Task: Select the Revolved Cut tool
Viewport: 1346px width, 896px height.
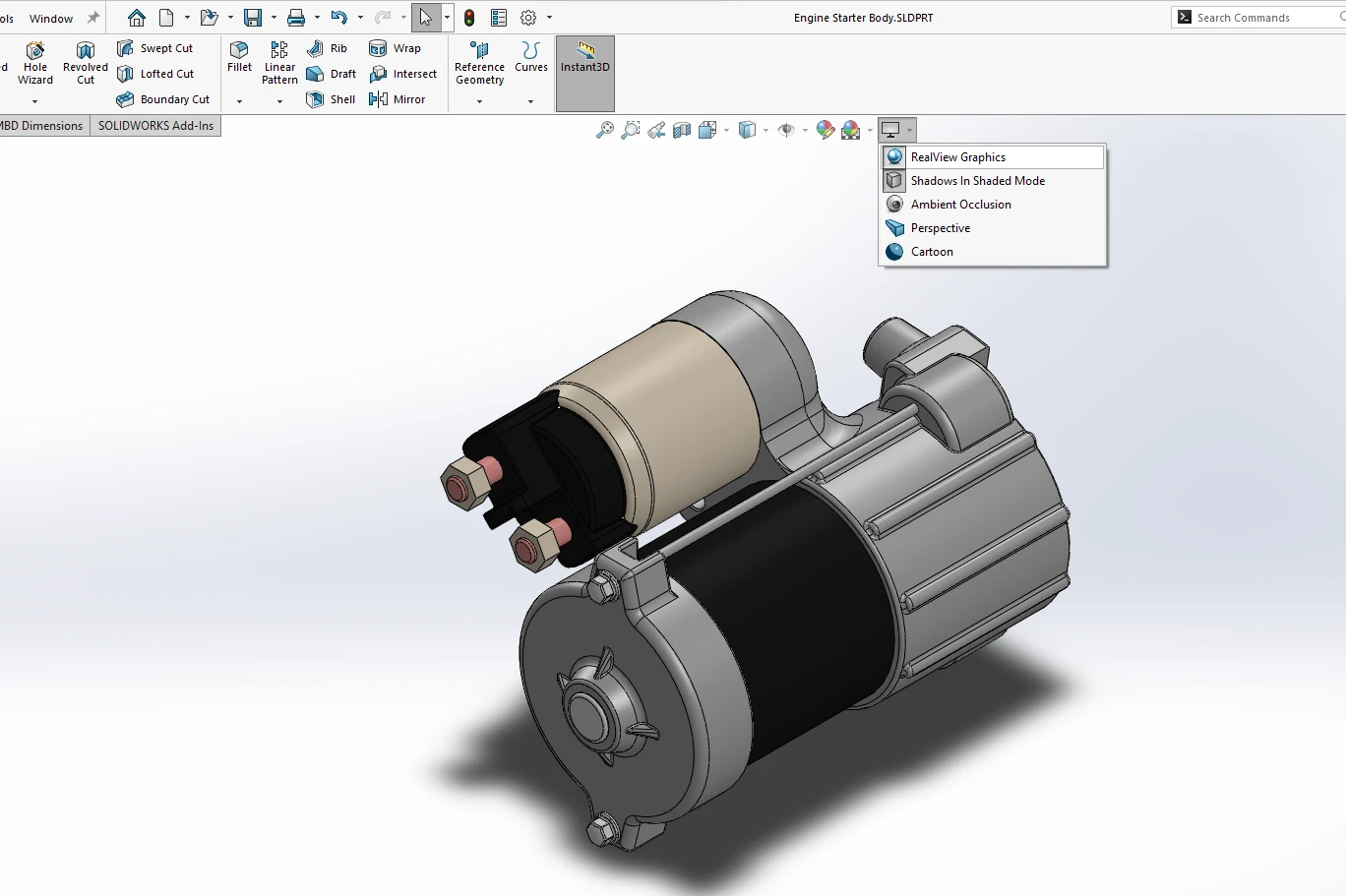Action: pos(86,63)
